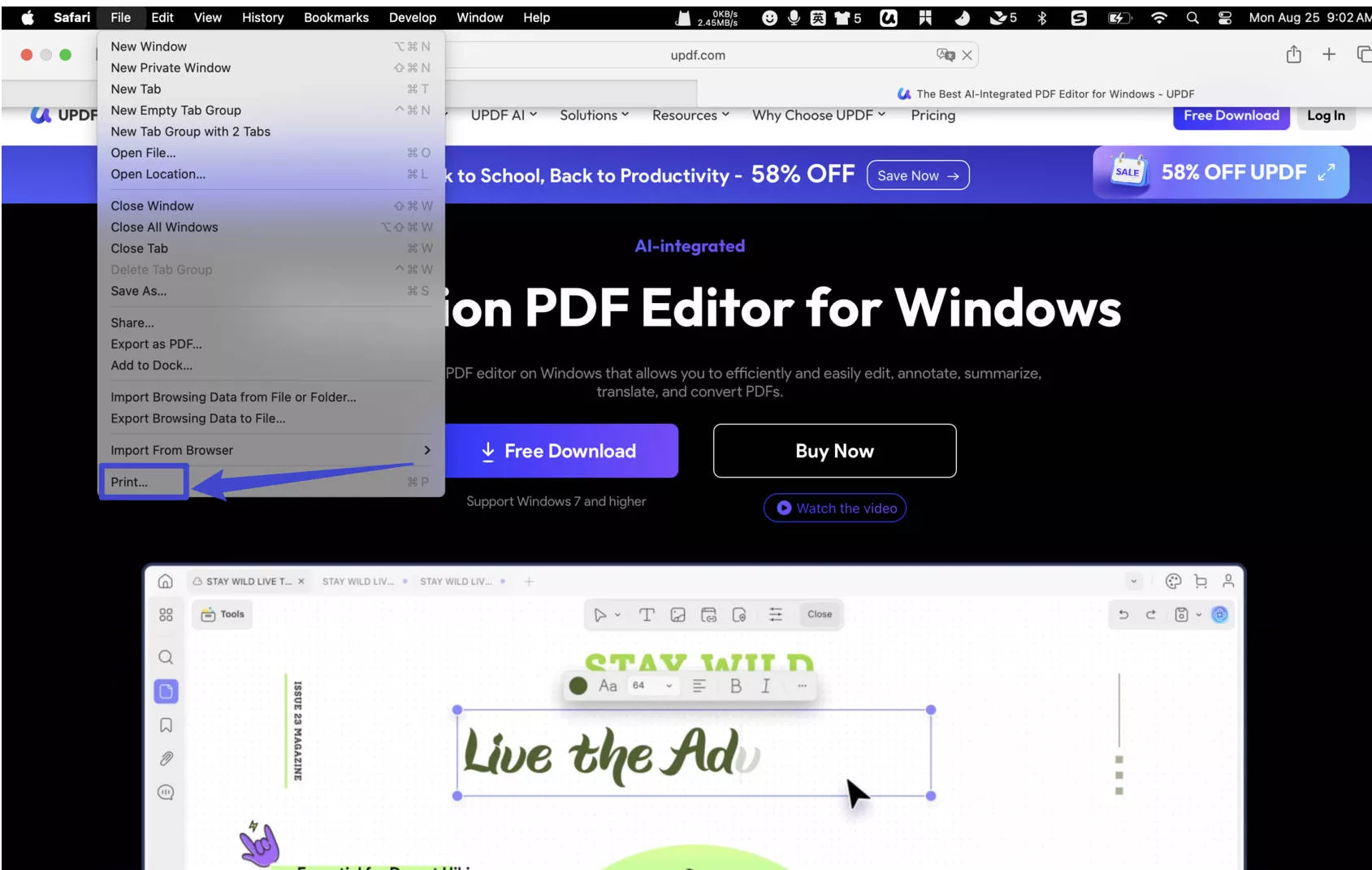Click Close button in UPDF edit toolbar
Image resolution: width=1372 pixels, height=870 pixels.
point(820,614)
